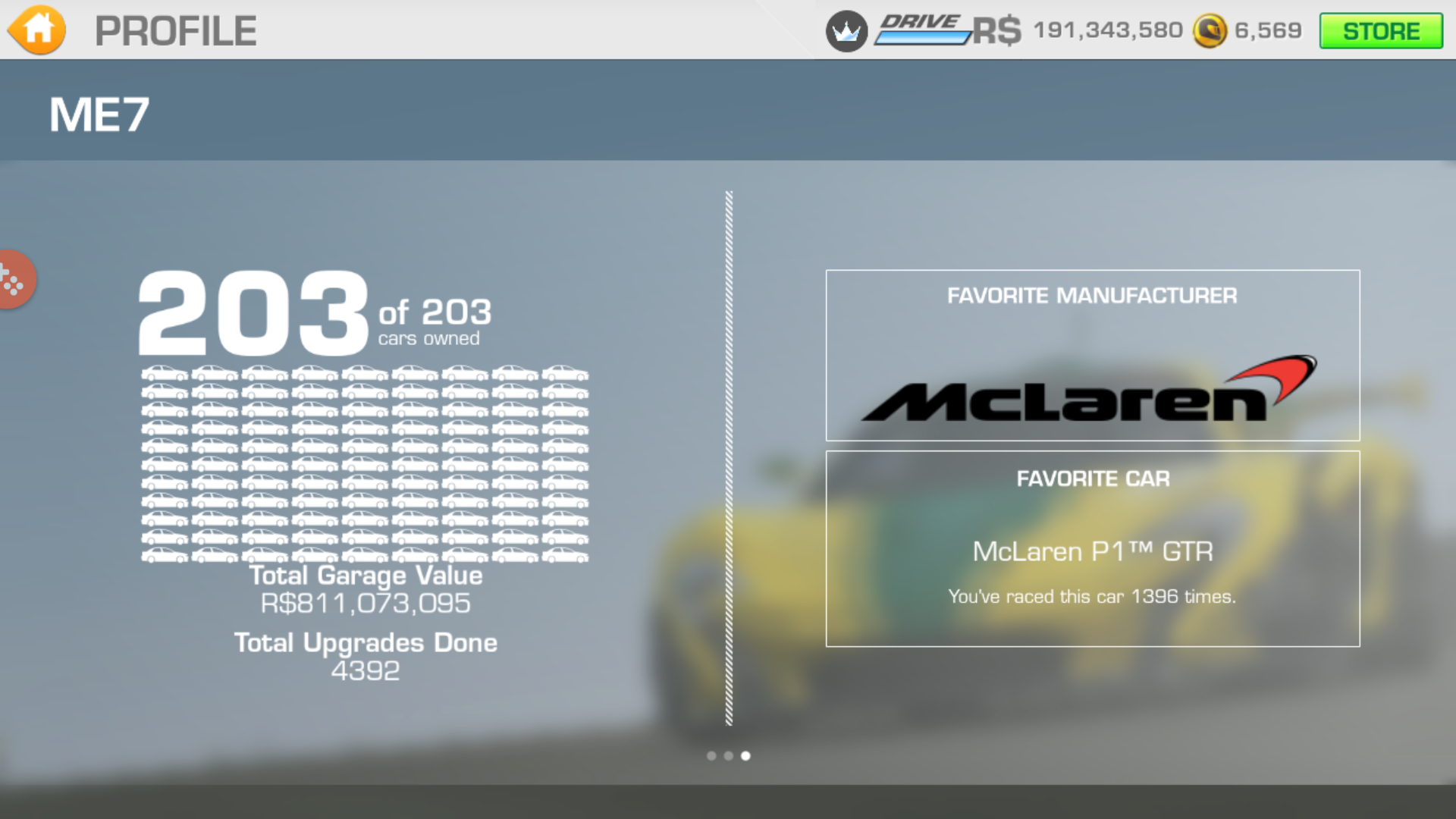Viewport: 1456px width, 819px height.
Task: Open the red gamepad side overlay
Action: pos(15,280)
